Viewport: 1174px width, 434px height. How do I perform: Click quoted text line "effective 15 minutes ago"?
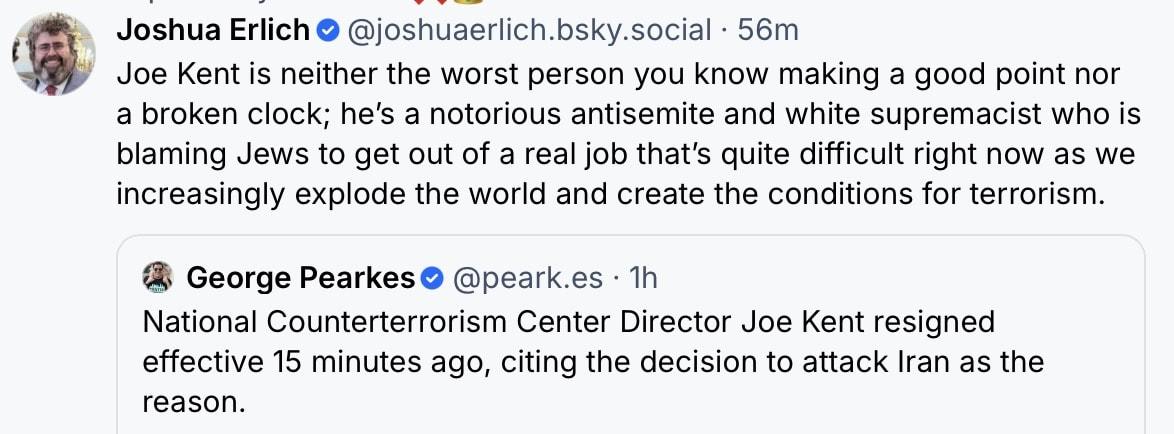coord(593,361)
